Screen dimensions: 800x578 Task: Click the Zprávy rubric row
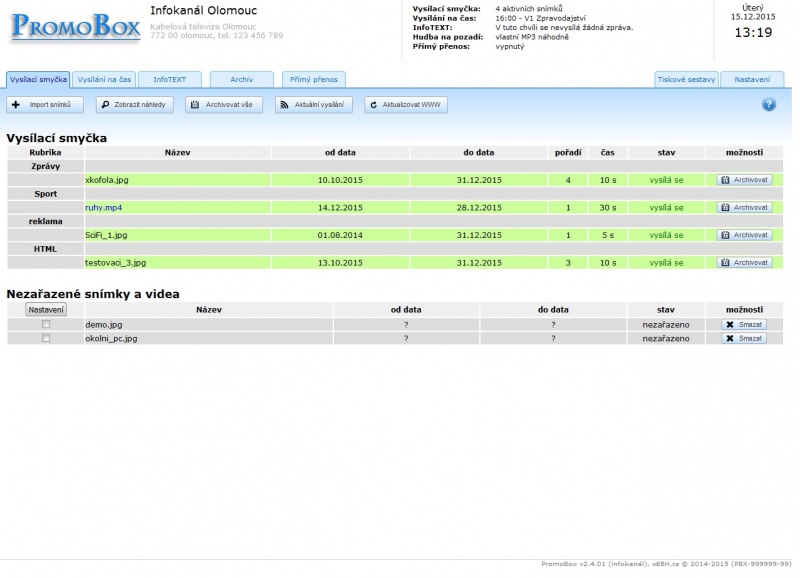pos(395,166)
